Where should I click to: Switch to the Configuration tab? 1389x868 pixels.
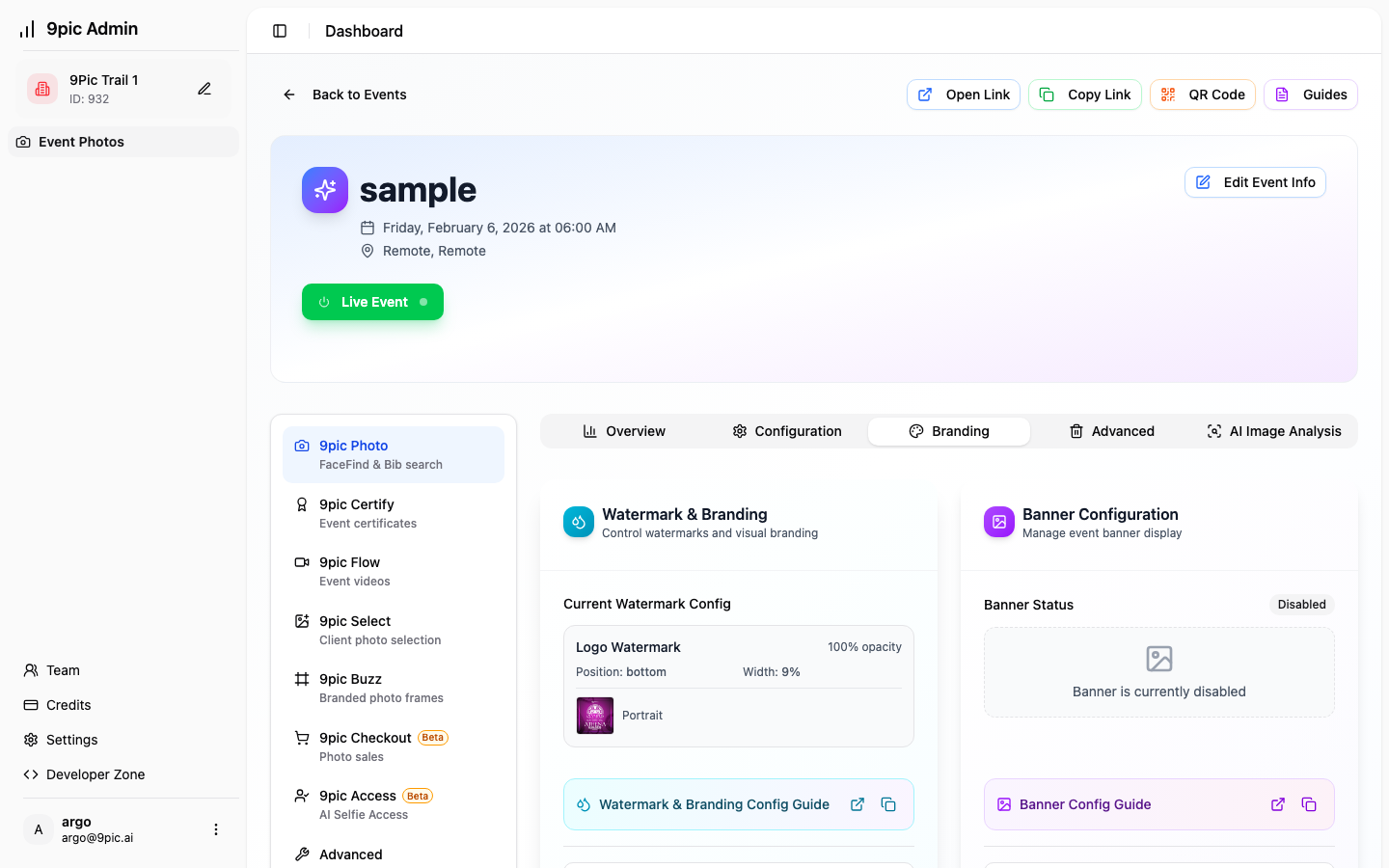tap(787, 431)
